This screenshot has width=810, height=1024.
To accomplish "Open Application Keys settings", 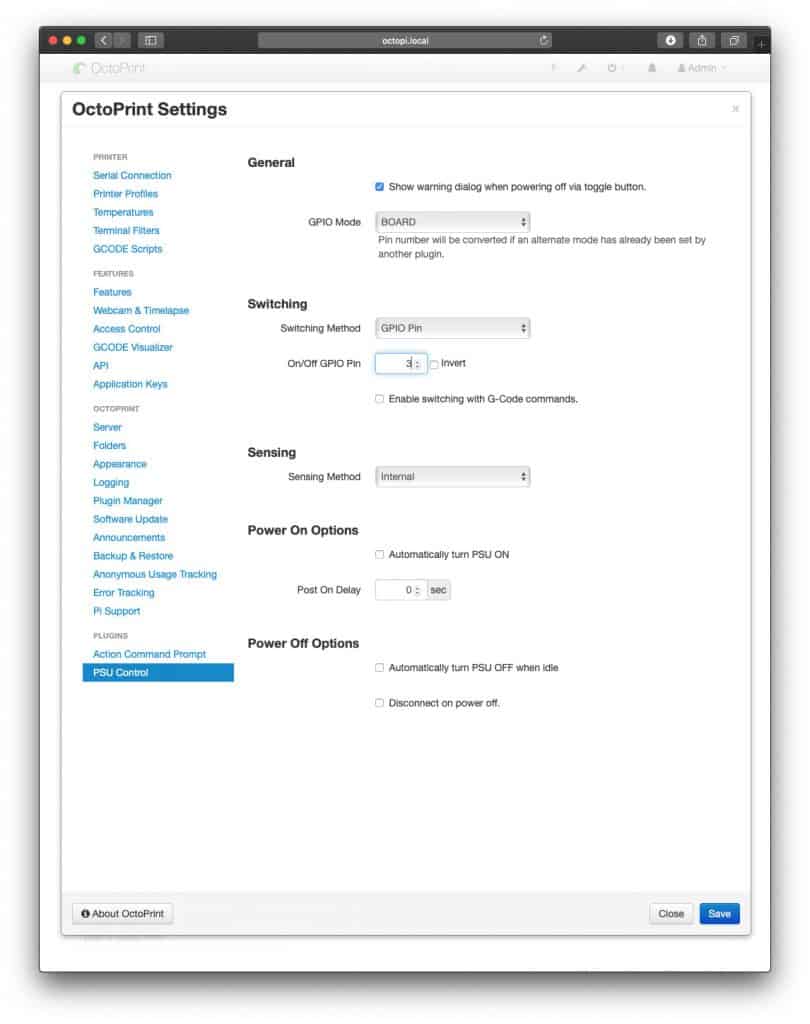I will coord(130,383).
